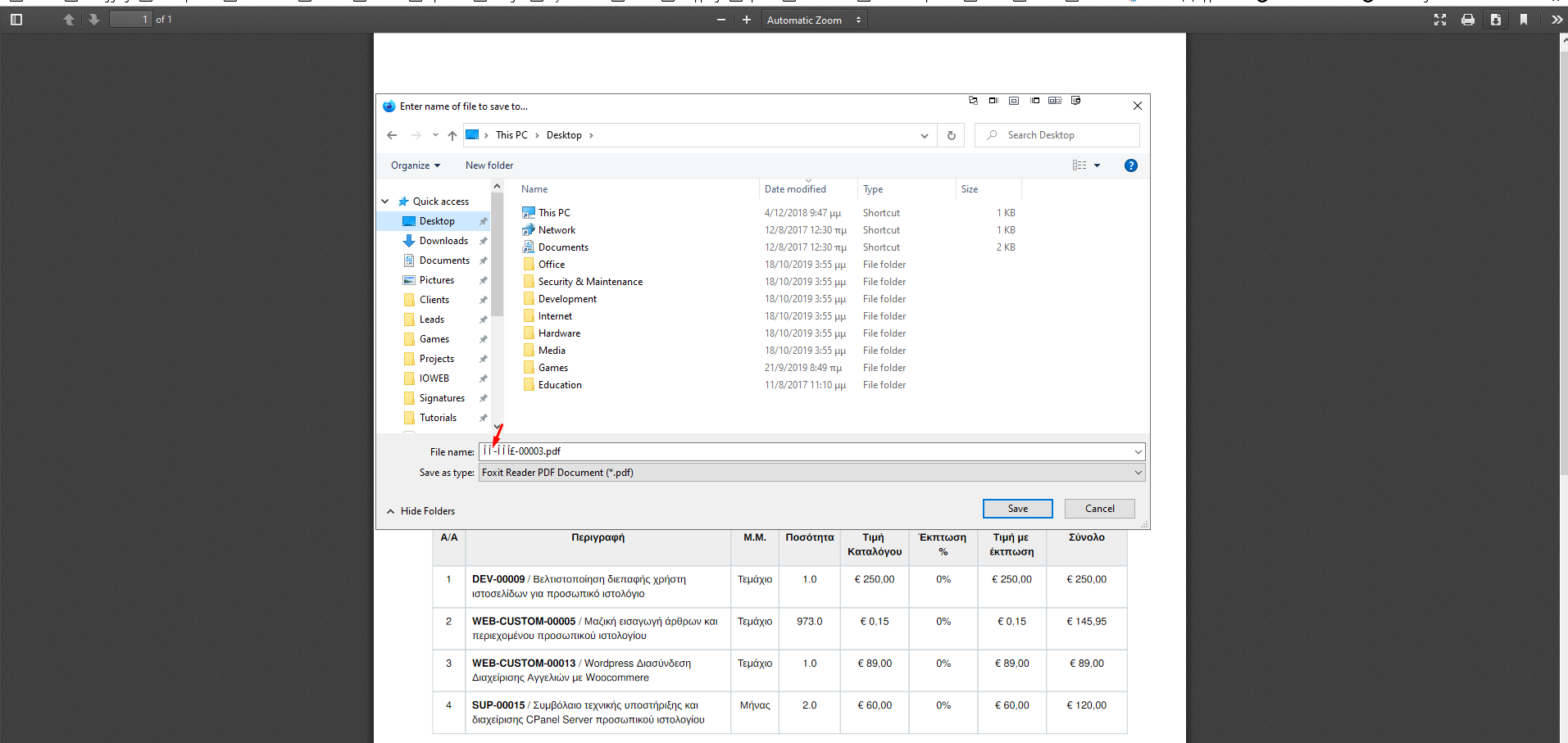Select IOWEB folder in navigation pane
The width and height of the screenshot is (1568, 743).
434,378
